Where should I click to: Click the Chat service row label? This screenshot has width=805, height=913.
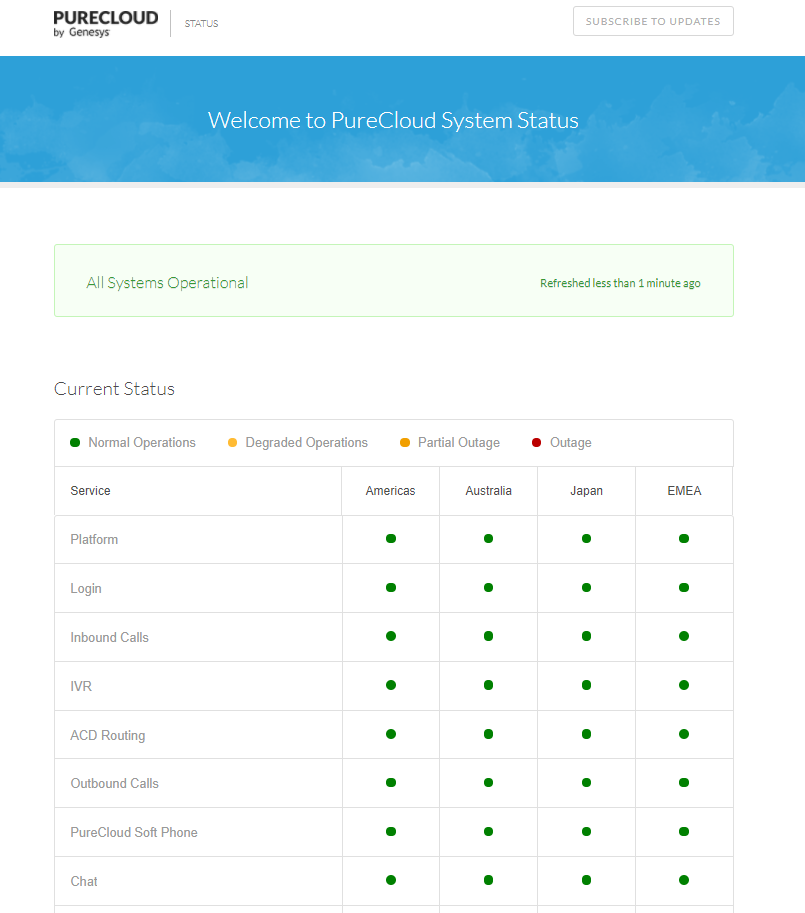(84, 882)
